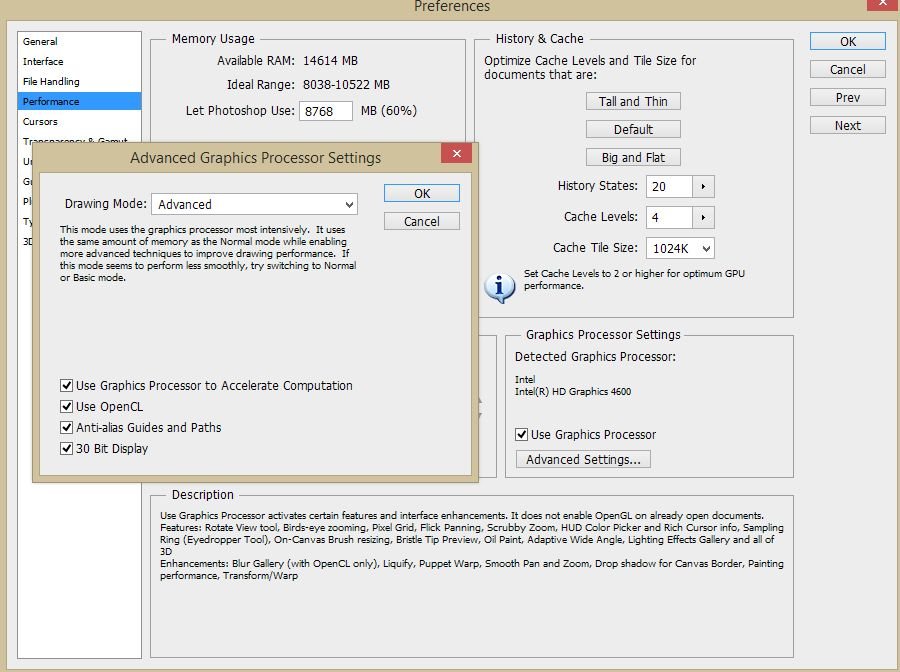Open the History States arrow popup
Screen dimensions: 900x672
pos(704,186)
